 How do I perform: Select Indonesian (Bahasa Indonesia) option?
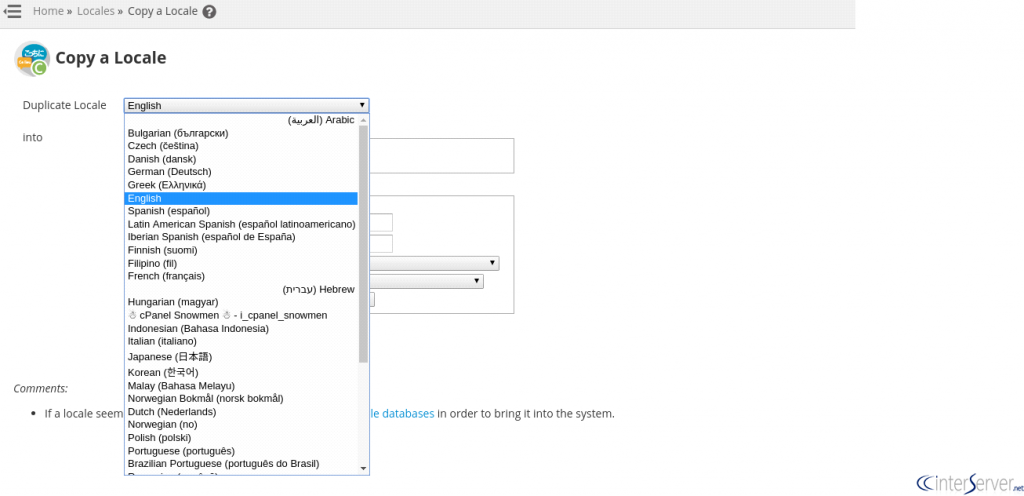click(241, 328)
